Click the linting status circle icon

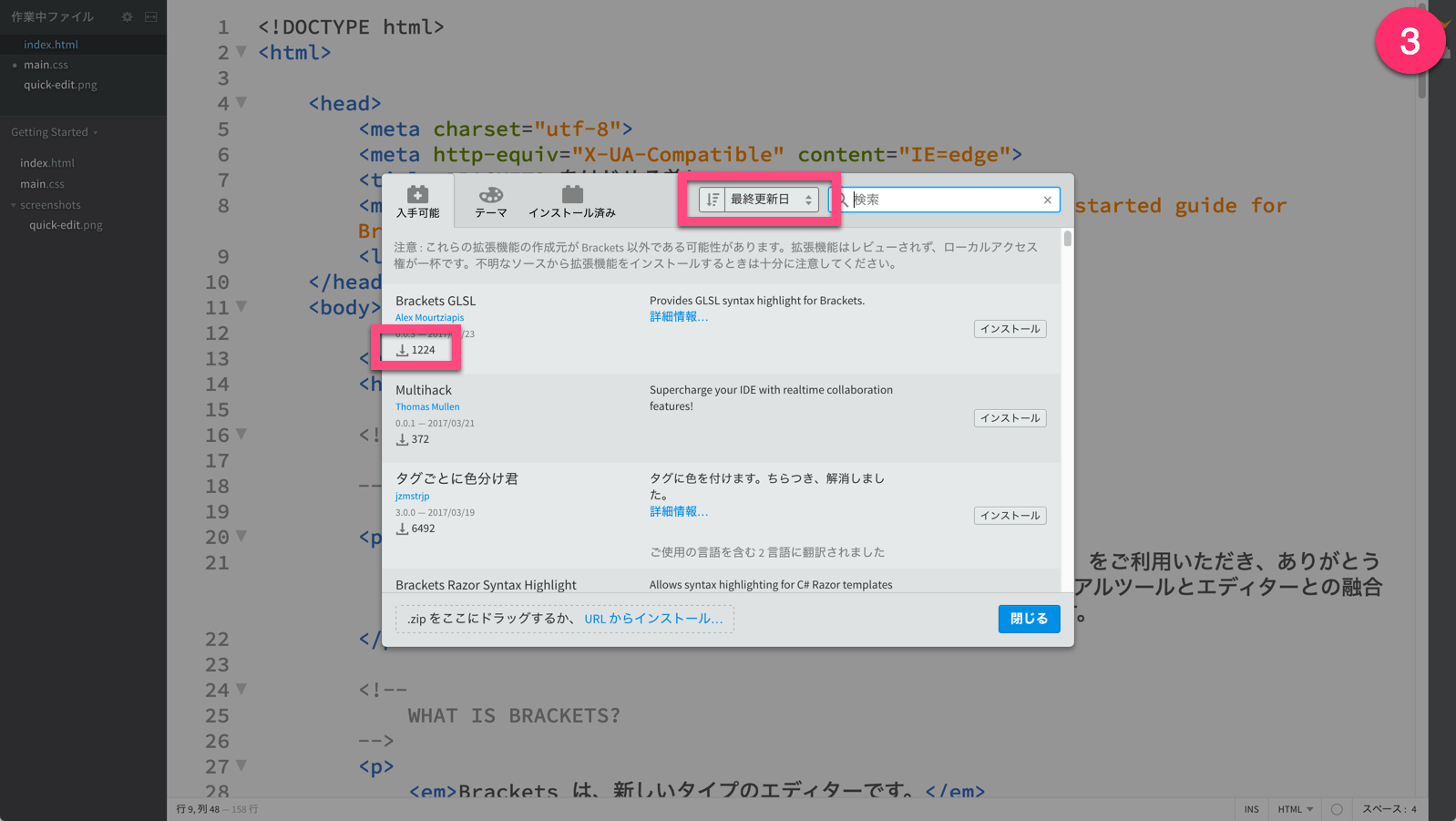click(x=1337, y=809)
